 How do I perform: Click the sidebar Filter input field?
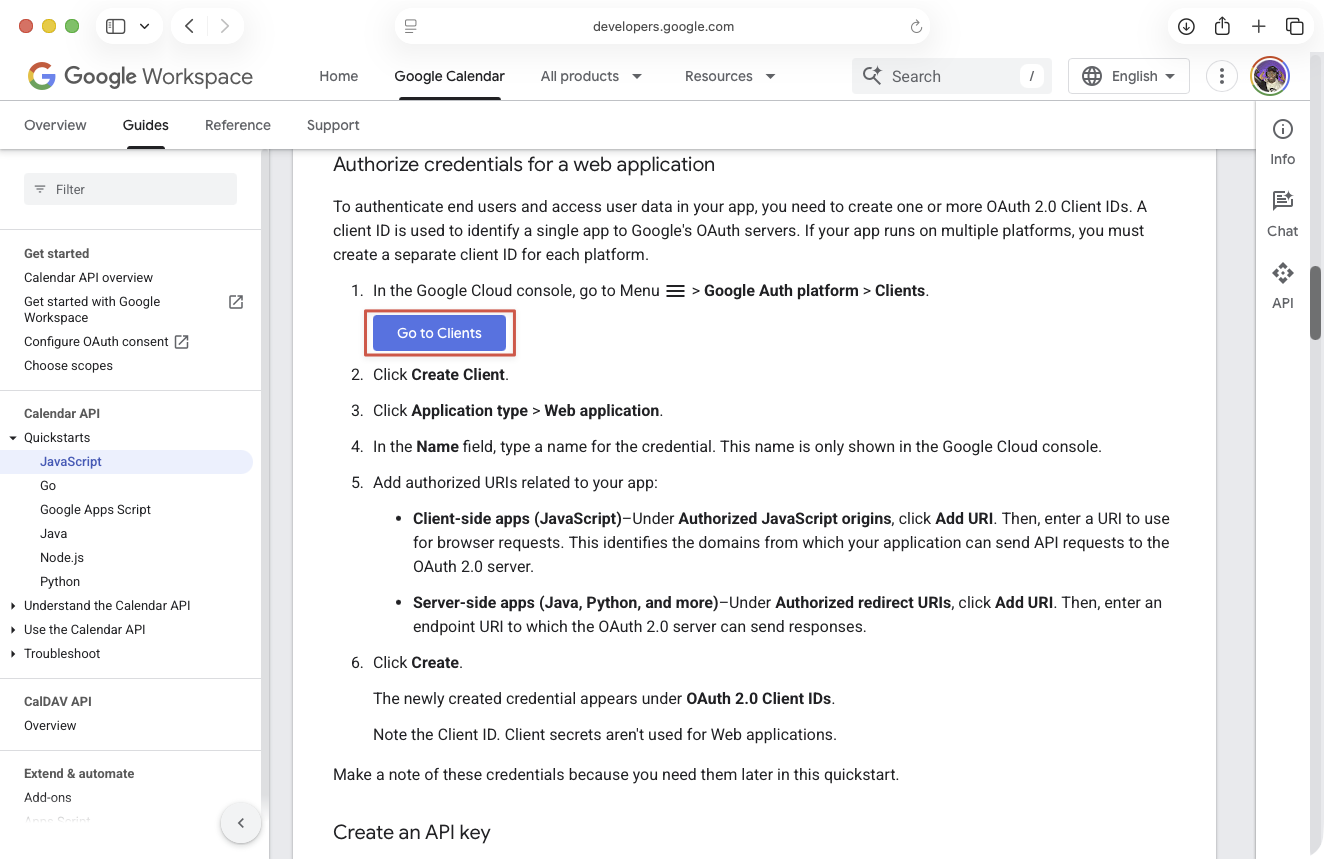(x=130, y=189)
